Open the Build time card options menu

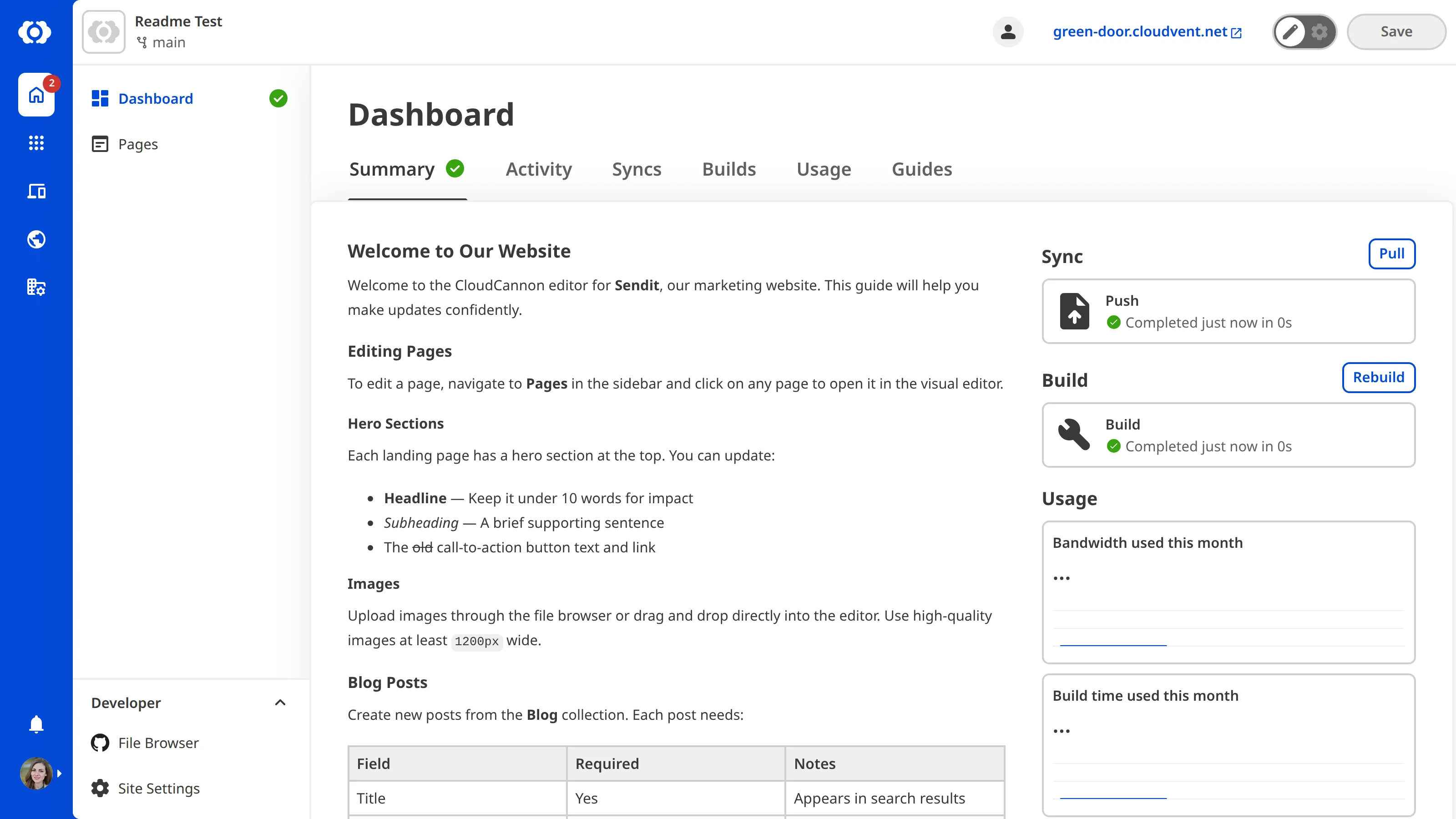point(1062,730)
